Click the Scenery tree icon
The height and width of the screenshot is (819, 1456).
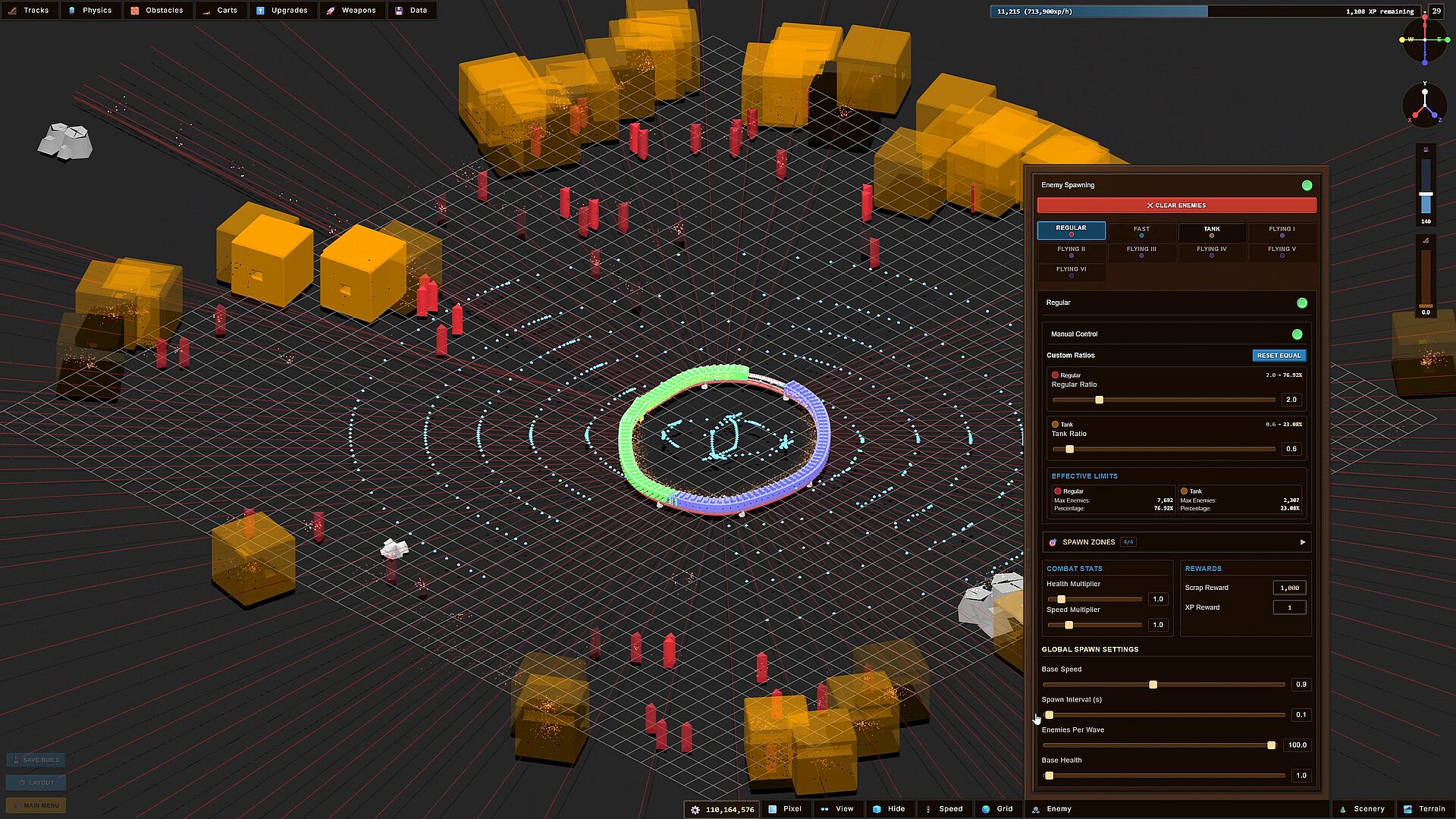(1343, 809)
